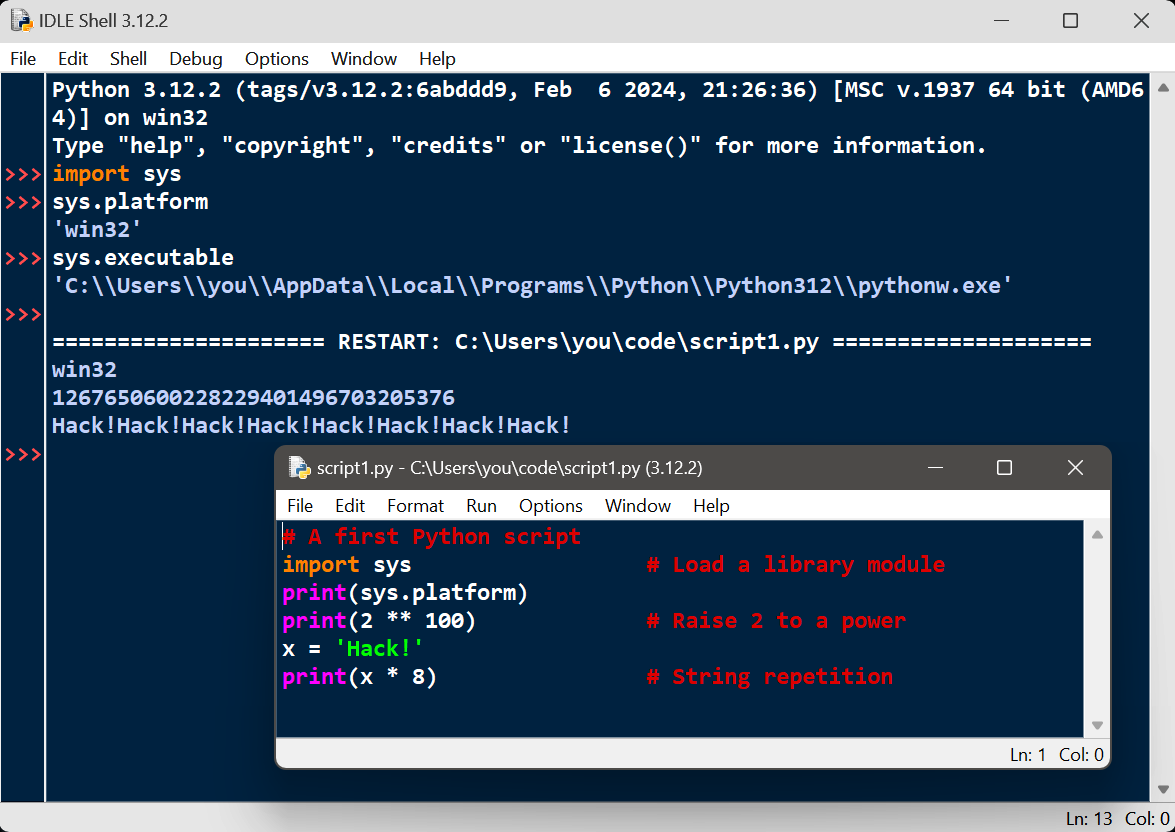Viewport: 1175px width, 832px height.
Task: Click the editor scrollbar down arrow
Action: pos(1097,725)
